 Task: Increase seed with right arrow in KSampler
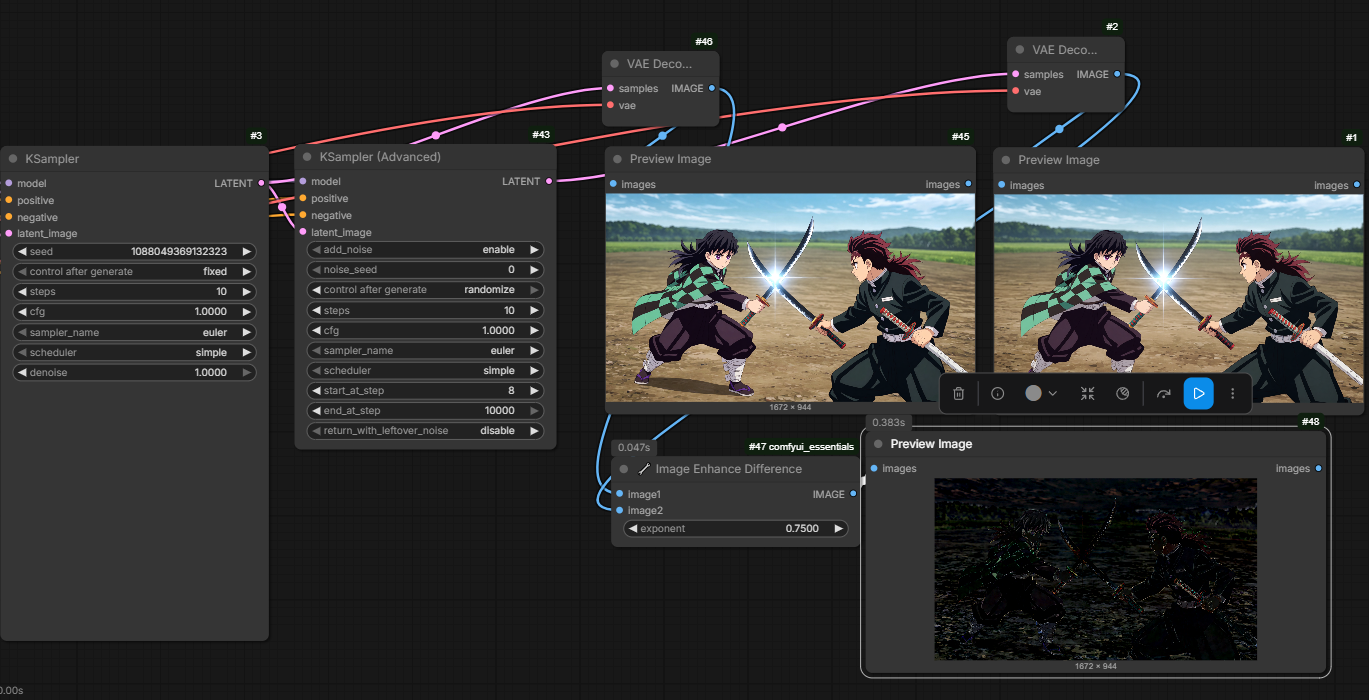[x=247, y=252]
